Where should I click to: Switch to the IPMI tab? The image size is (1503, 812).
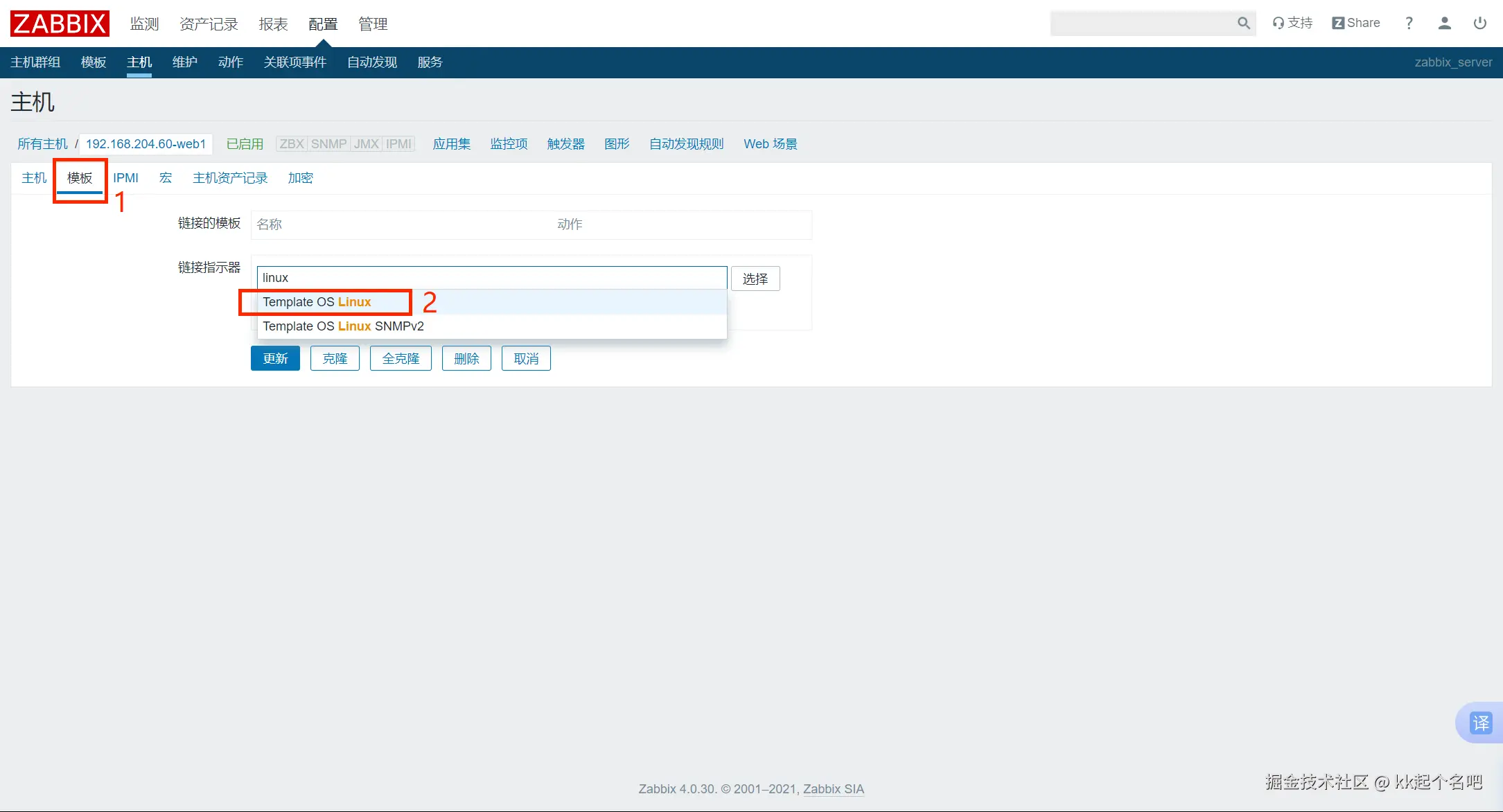125,178
